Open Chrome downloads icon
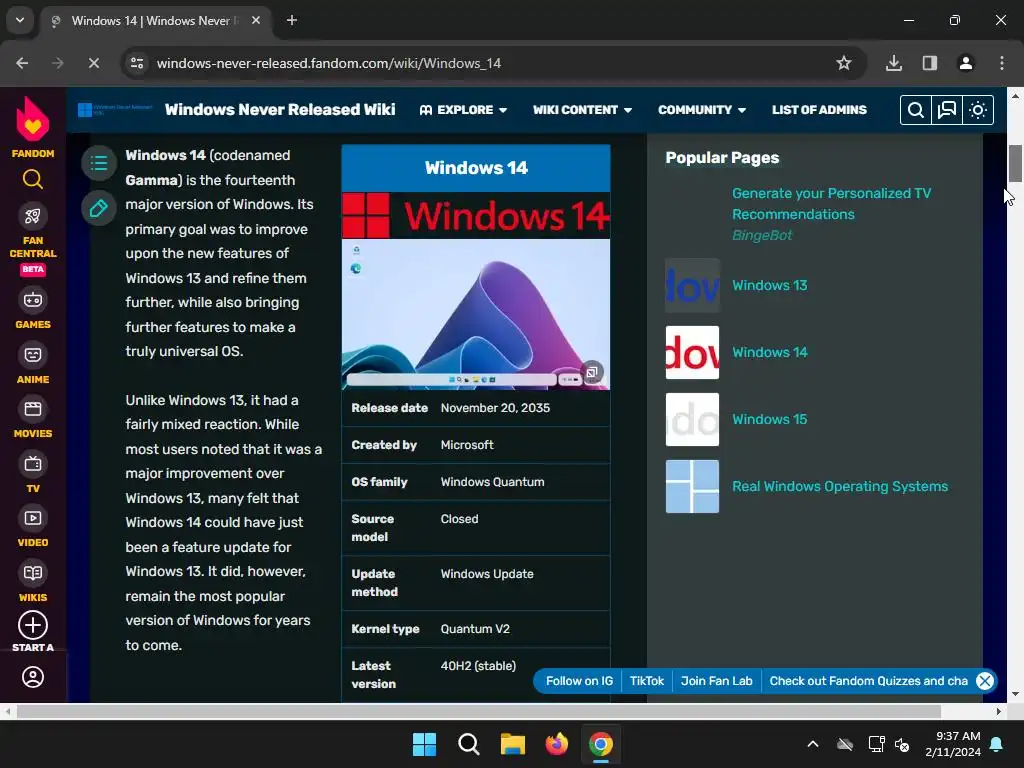This screenshot has height=768, width=1024. 894,63
